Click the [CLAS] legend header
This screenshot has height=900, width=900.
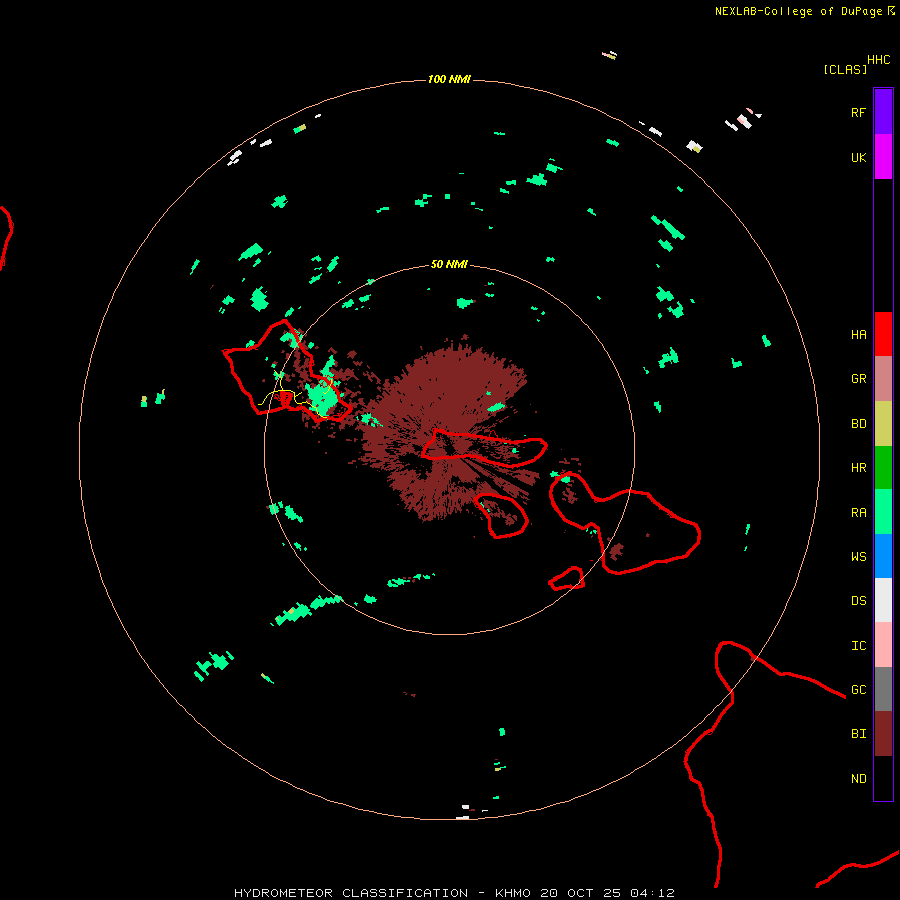[x=845, y=69]
